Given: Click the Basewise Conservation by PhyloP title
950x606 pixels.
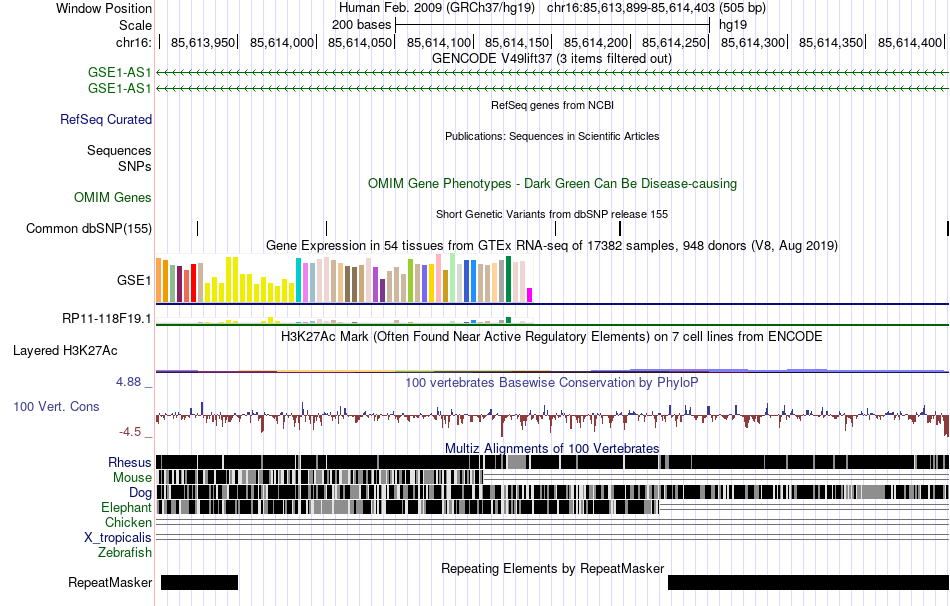Looking at the screenshot, I should (552, 382).
